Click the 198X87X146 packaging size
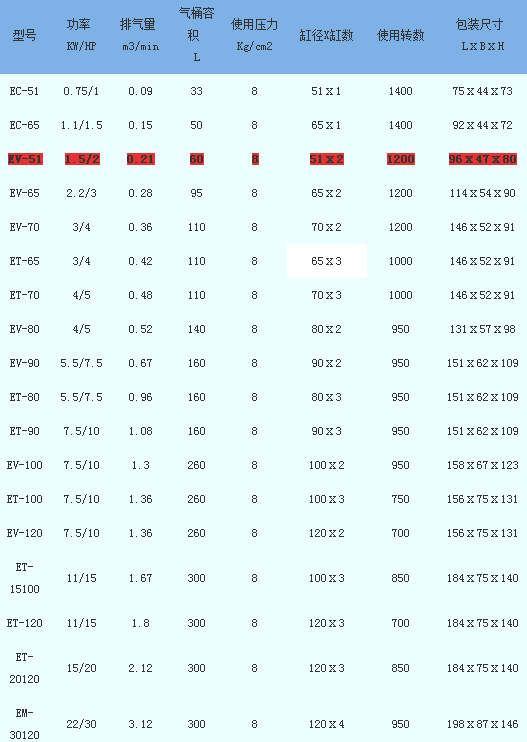This screenshot has height=742, width=527. pyautogui.click(x=483, y=724)
